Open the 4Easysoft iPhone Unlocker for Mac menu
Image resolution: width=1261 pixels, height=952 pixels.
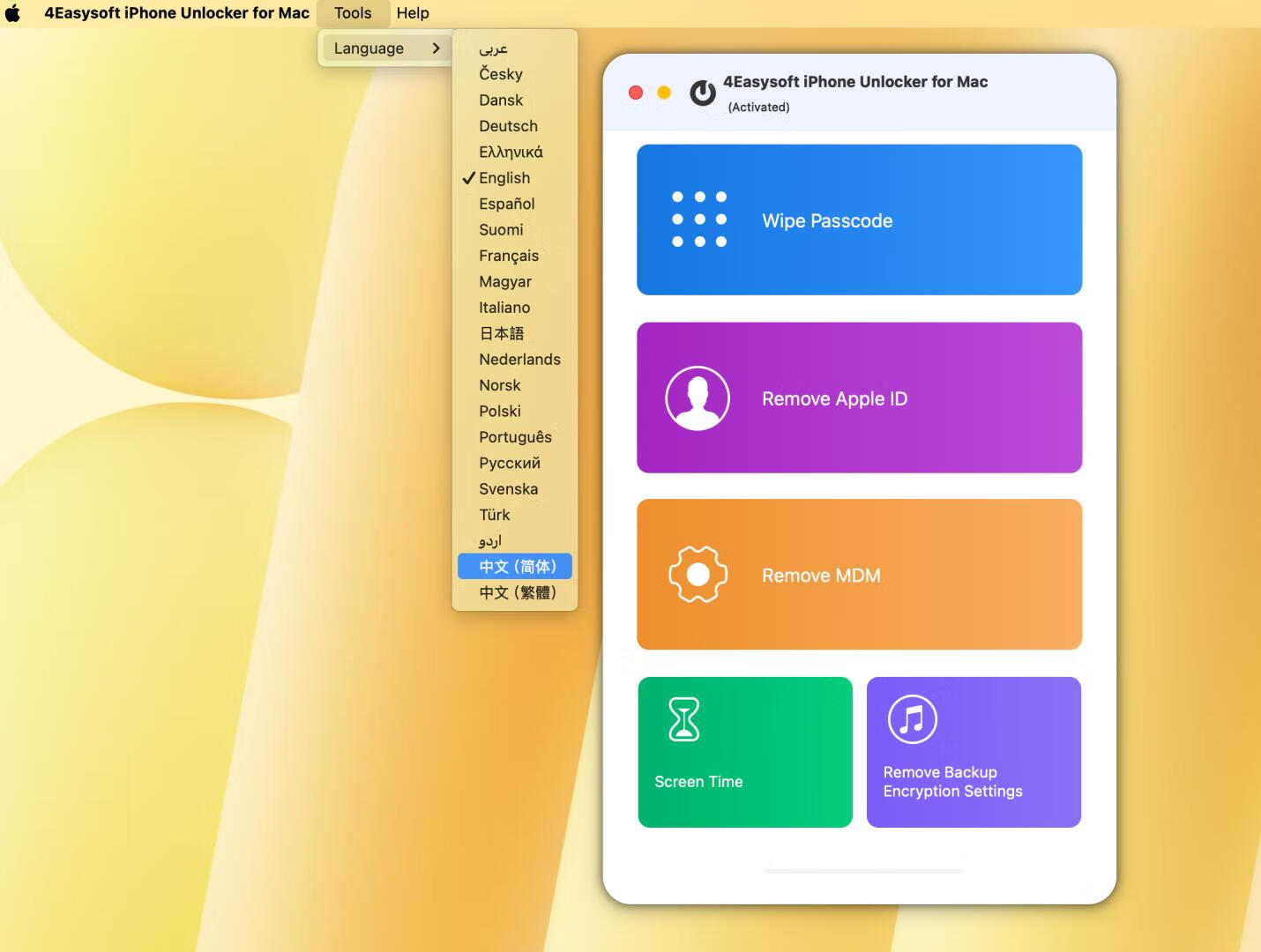[x=176, y=13]
